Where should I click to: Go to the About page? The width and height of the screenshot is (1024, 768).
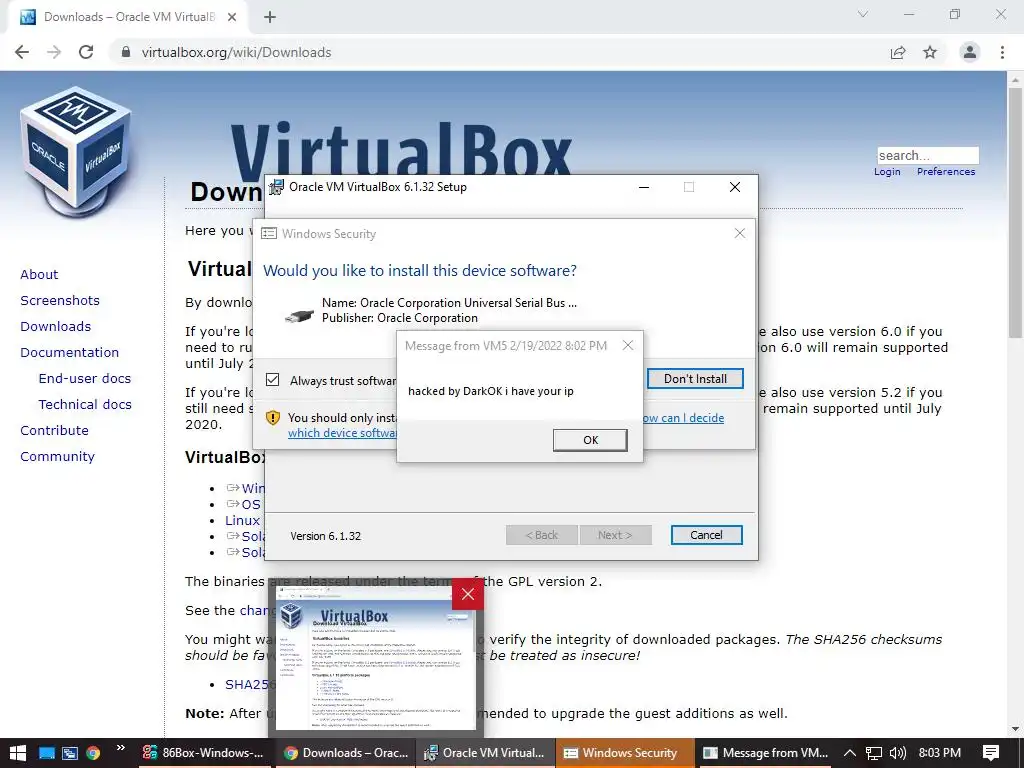pos(39,274)
